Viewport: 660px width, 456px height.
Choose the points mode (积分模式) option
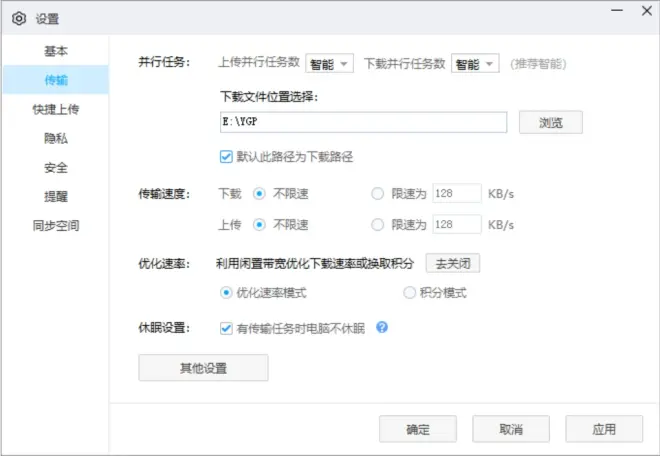(x=409, y=293)
